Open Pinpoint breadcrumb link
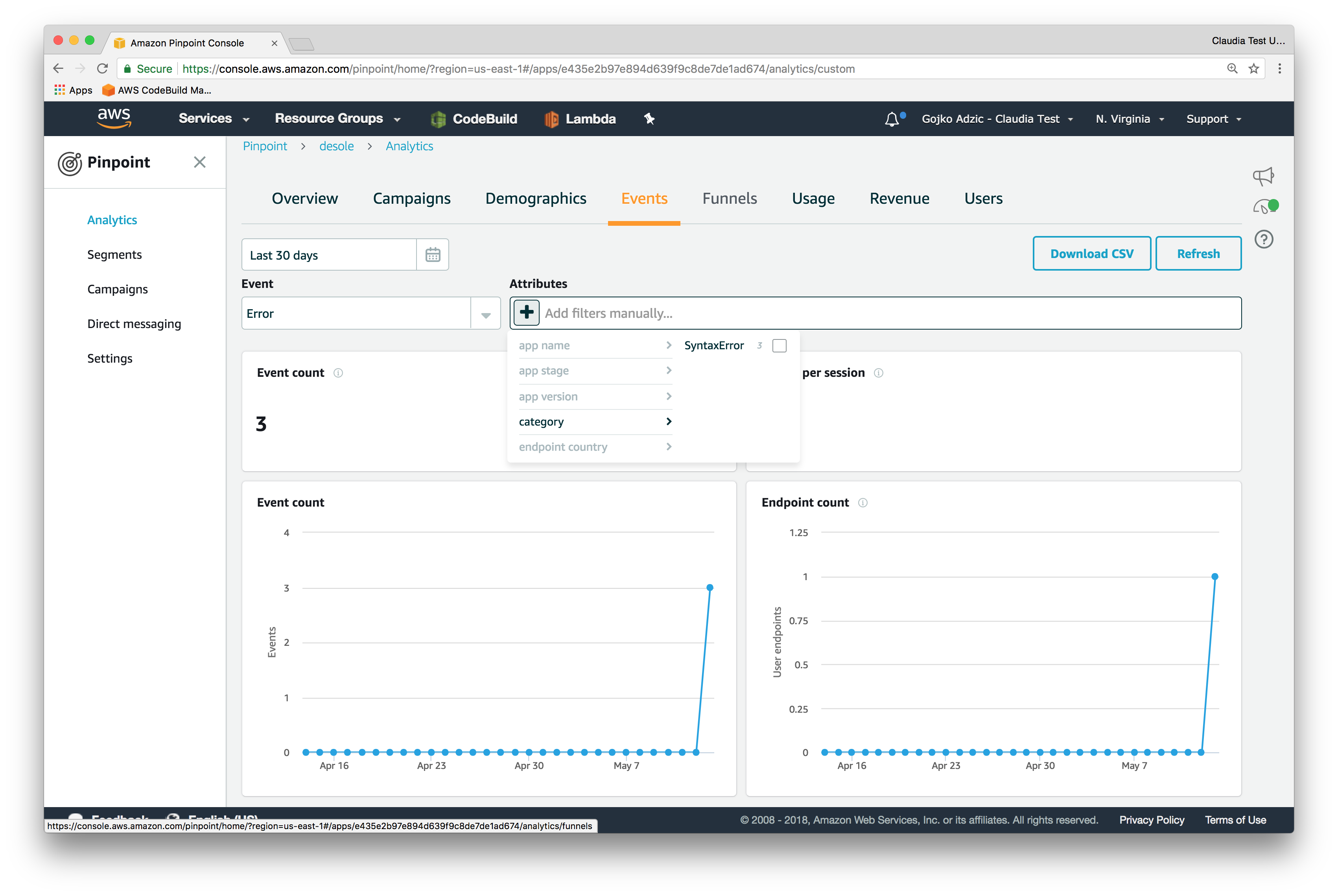The height and width of the screenshot is (896, 1338). (265, 146)
